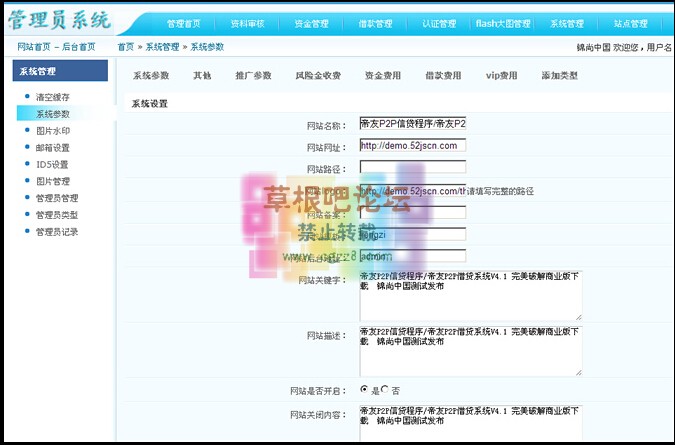Image resolution: width=675 pixels, height=445 pixels.
Task: Click 系统管理 breadcrumb link
Action: [163, 46]
